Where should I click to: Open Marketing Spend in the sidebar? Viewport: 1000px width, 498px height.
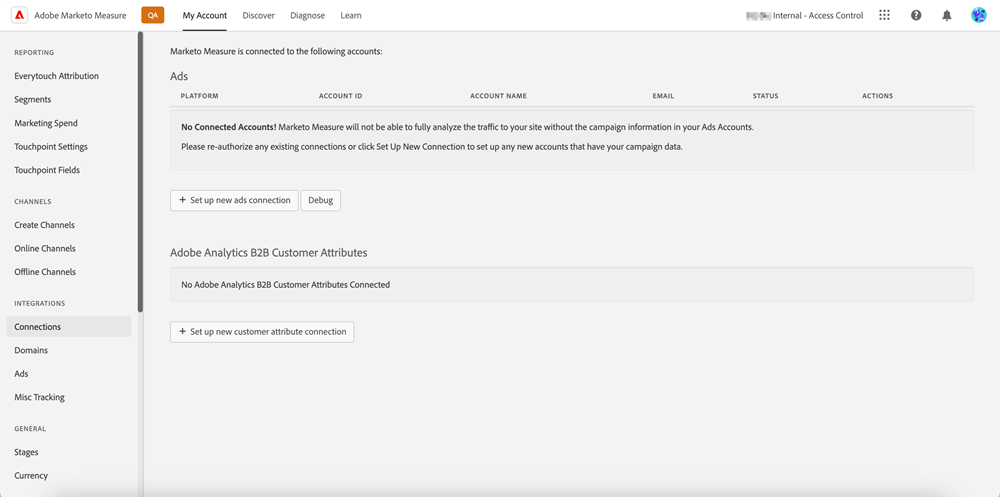[46, 123]
